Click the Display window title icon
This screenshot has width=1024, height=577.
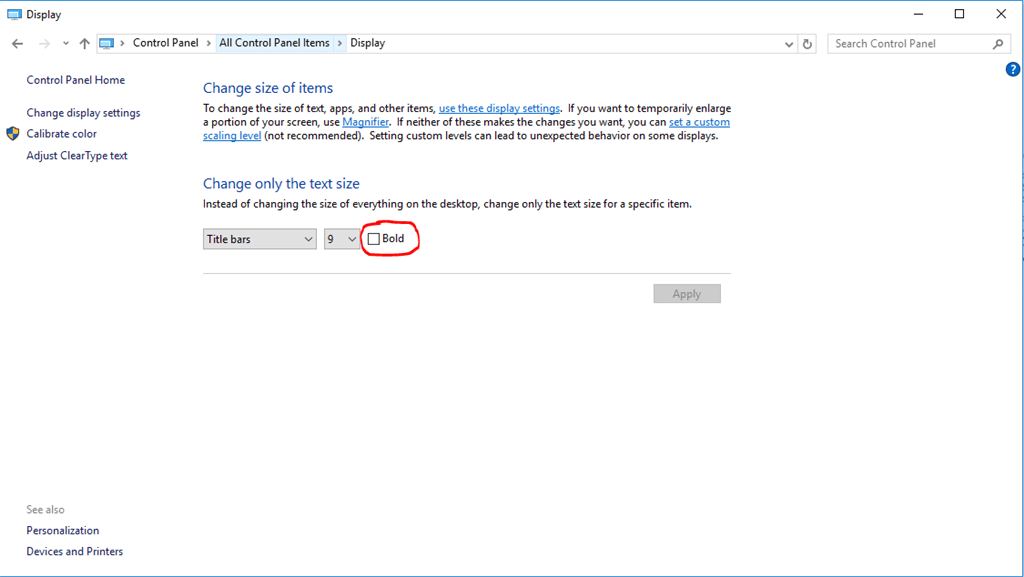click(14, 14)
